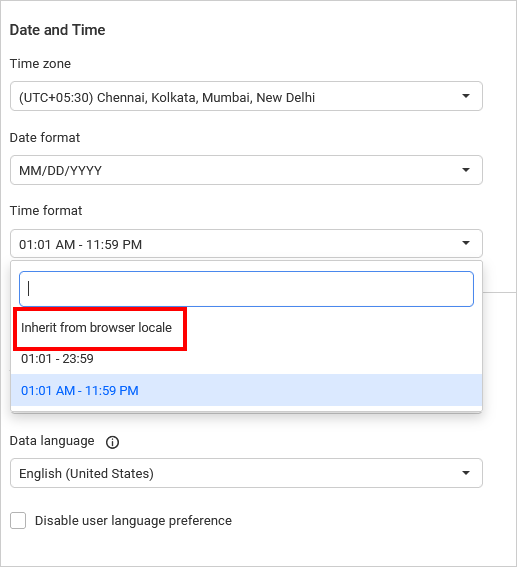Open the Date format MM/DD/YYYY dropdown
Screen dimensions: 517x567
point(246,170)
